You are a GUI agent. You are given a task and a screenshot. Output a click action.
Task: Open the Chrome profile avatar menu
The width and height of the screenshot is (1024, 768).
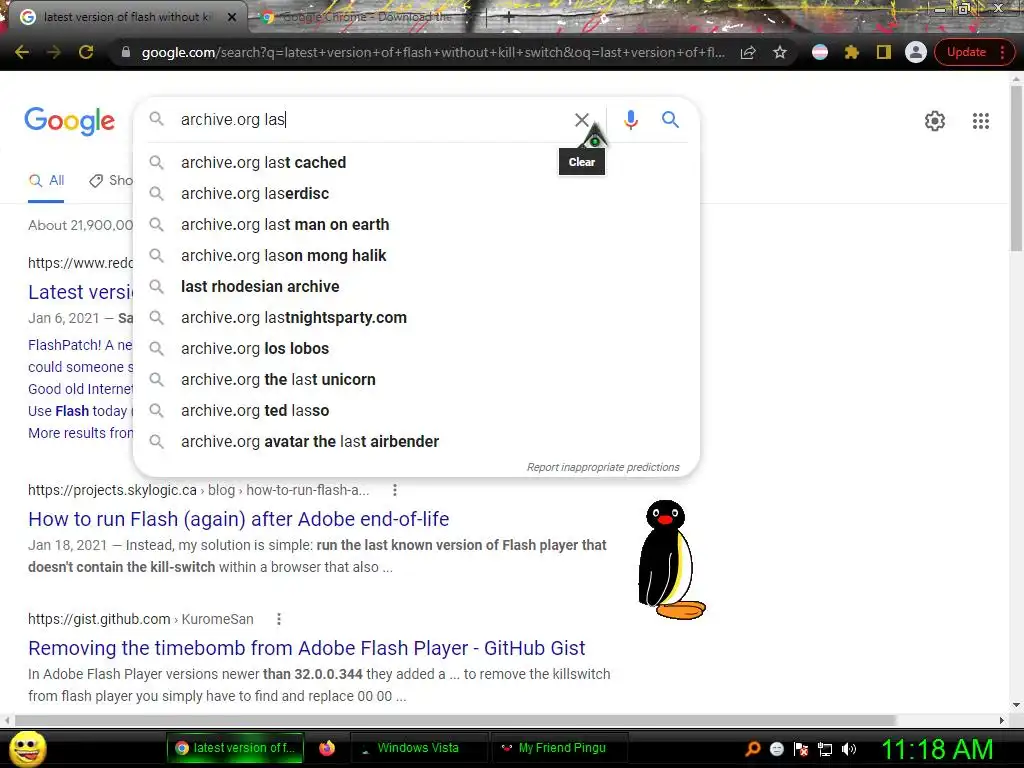(x=916, y=52)
